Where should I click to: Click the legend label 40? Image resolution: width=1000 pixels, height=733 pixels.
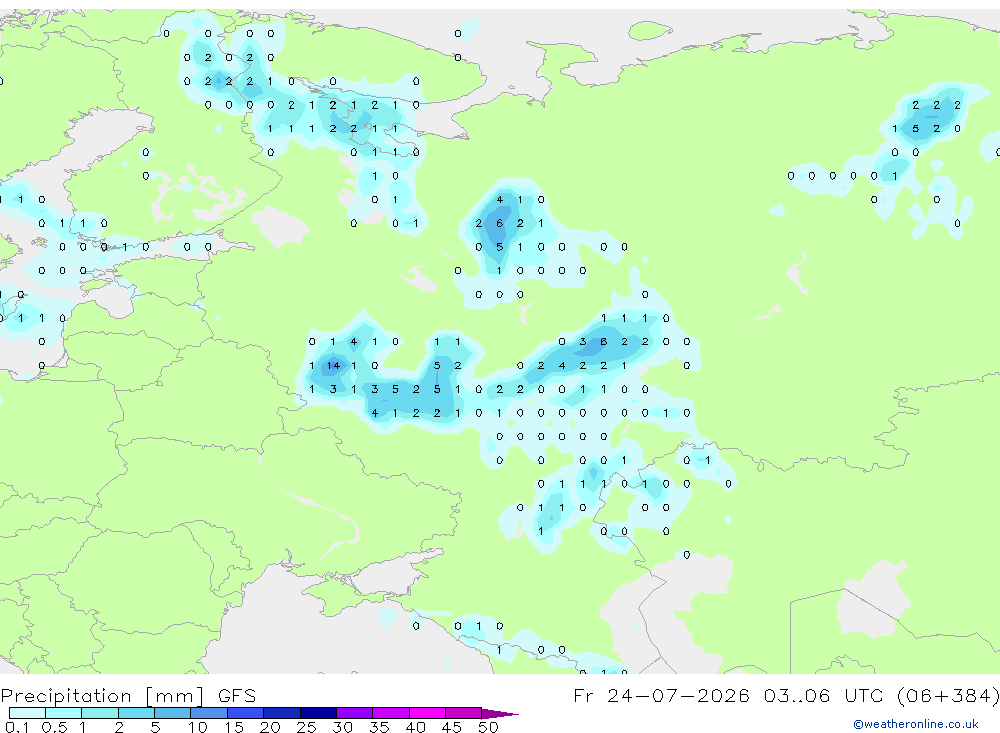tap(415, 727)
